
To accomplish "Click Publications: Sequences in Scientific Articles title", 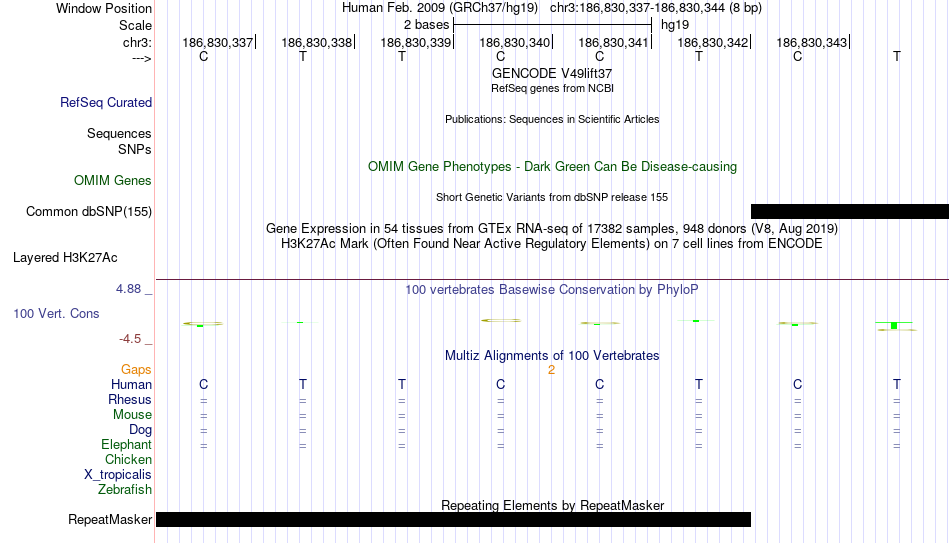I will (x=552, y=119).
